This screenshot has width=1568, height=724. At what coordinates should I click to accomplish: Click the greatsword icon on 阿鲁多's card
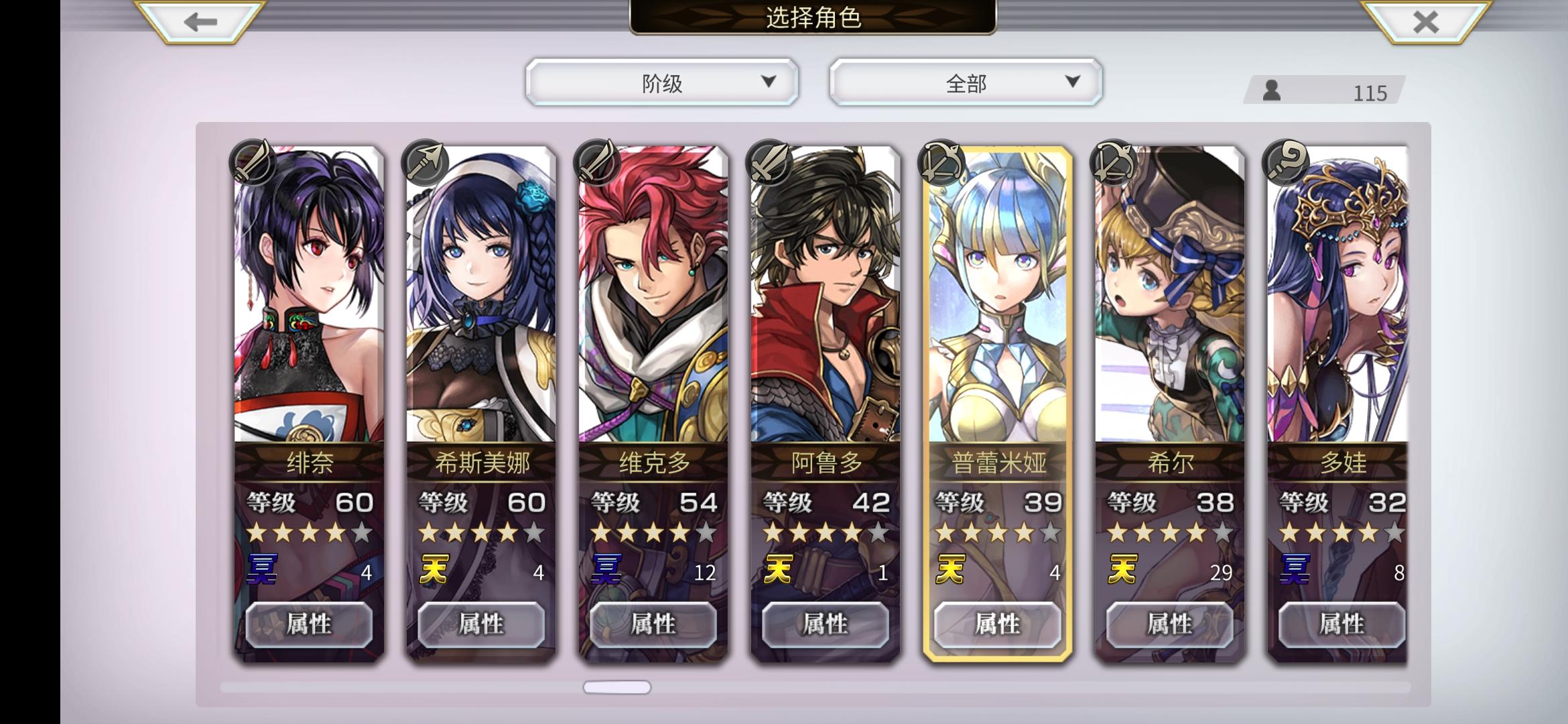point(769,162)
